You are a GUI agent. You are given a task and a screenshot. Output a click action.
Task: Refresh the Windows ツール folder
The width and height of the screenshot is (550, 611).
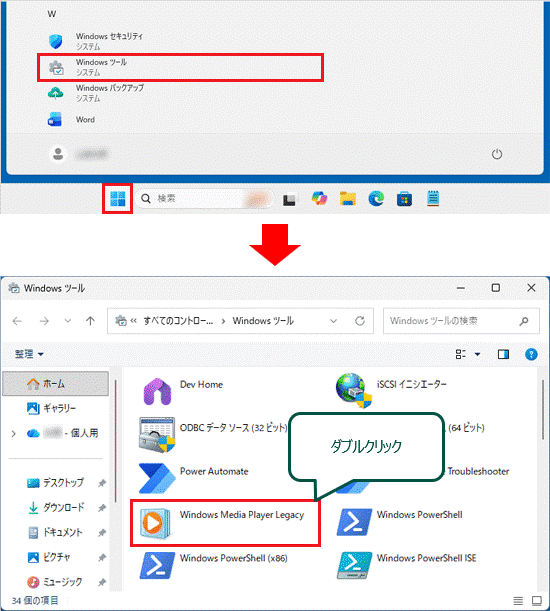pos(360,321)
